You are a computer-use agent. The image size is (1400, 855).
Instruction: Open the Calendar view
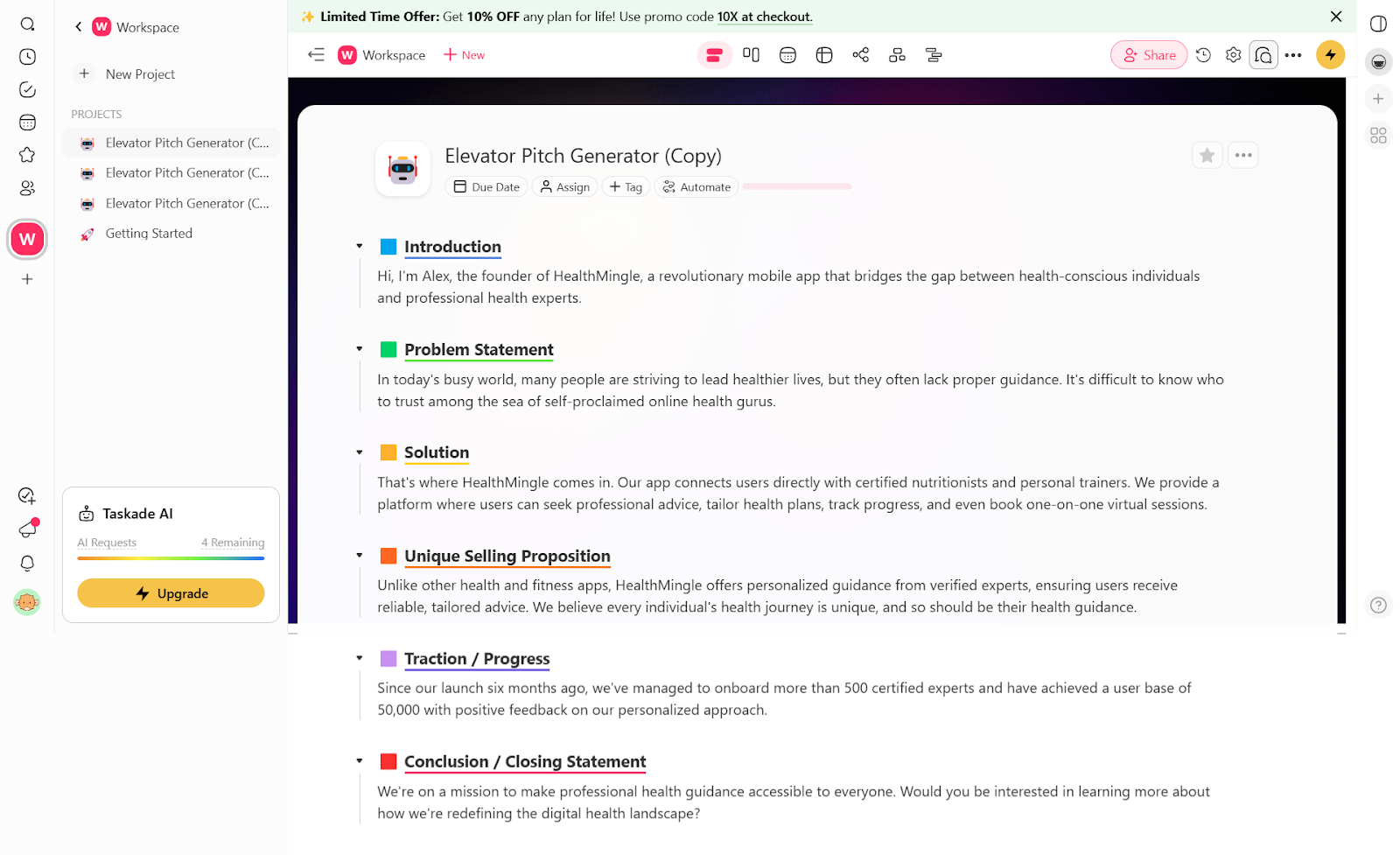click(787, 54)
